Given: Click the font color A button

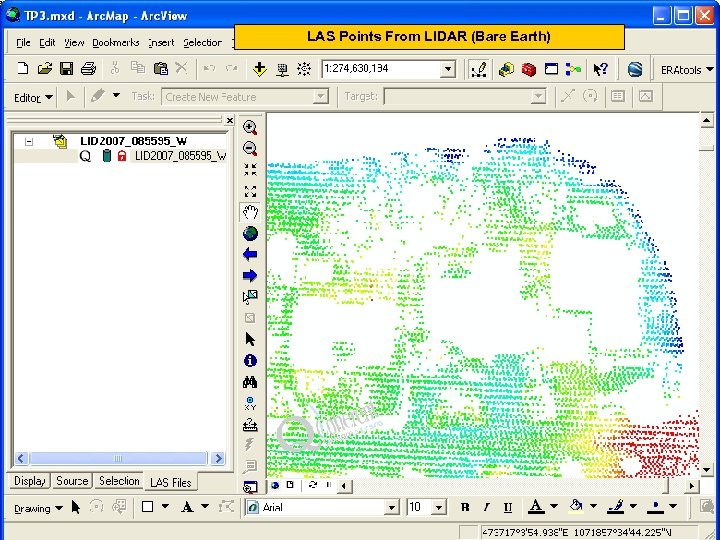Looking at the screenshot, I should click(x=535, y=506).
